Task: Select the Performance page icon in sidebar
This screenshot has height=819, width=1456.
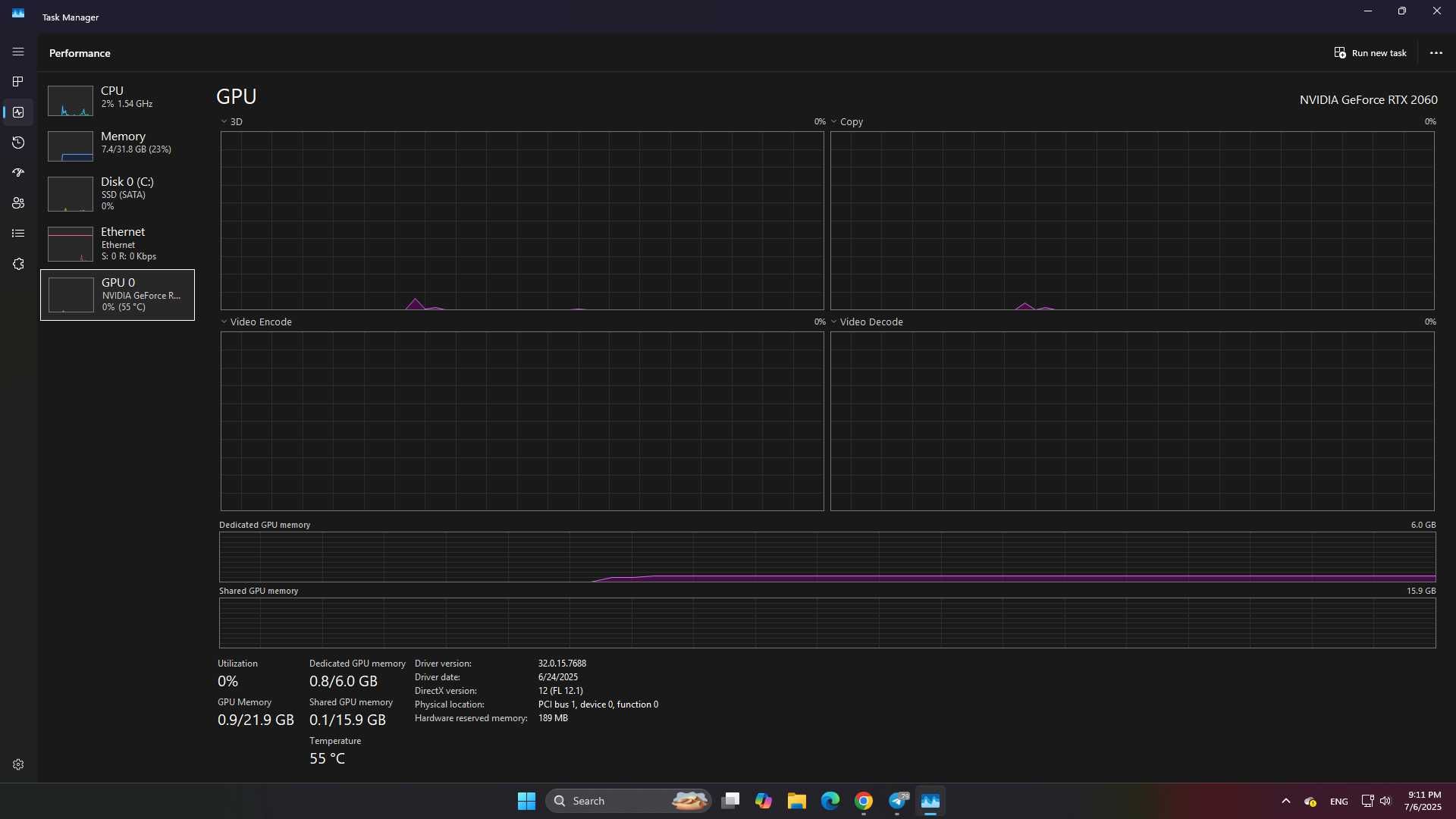Action: tap(18, 112)
